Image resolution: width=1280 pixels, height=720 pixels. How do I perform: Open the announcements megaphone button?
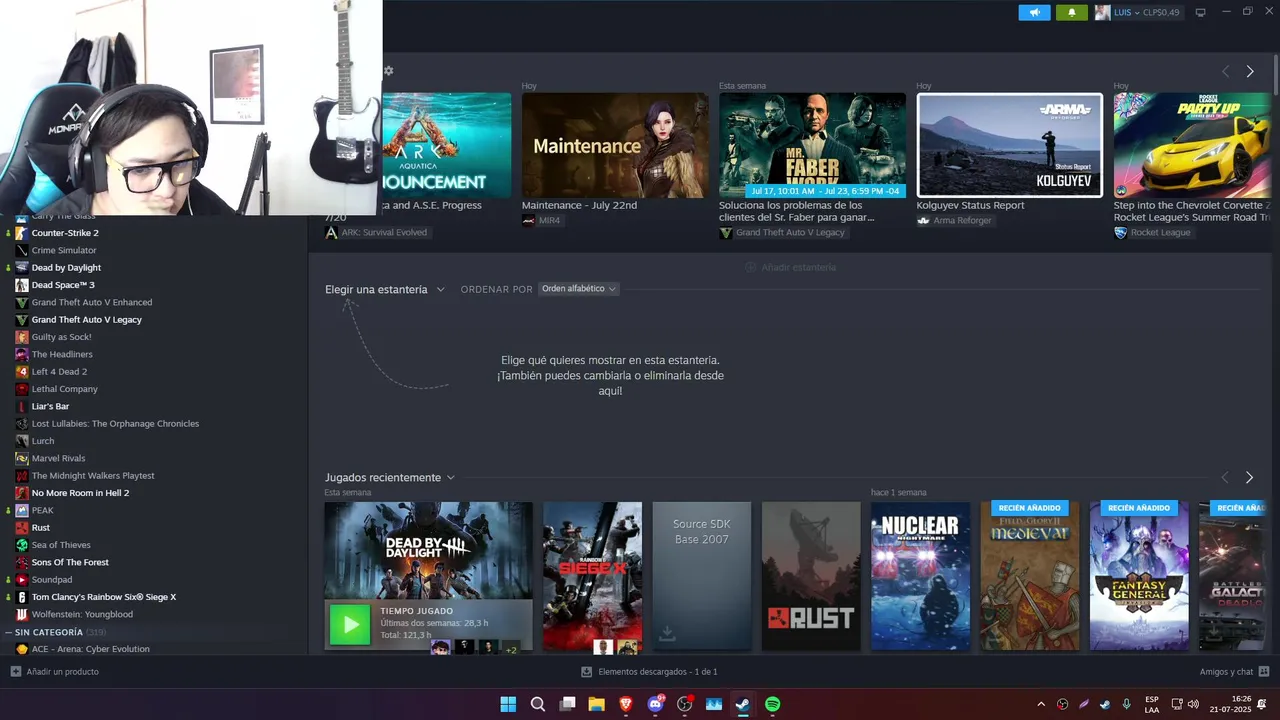point(1034,12)
